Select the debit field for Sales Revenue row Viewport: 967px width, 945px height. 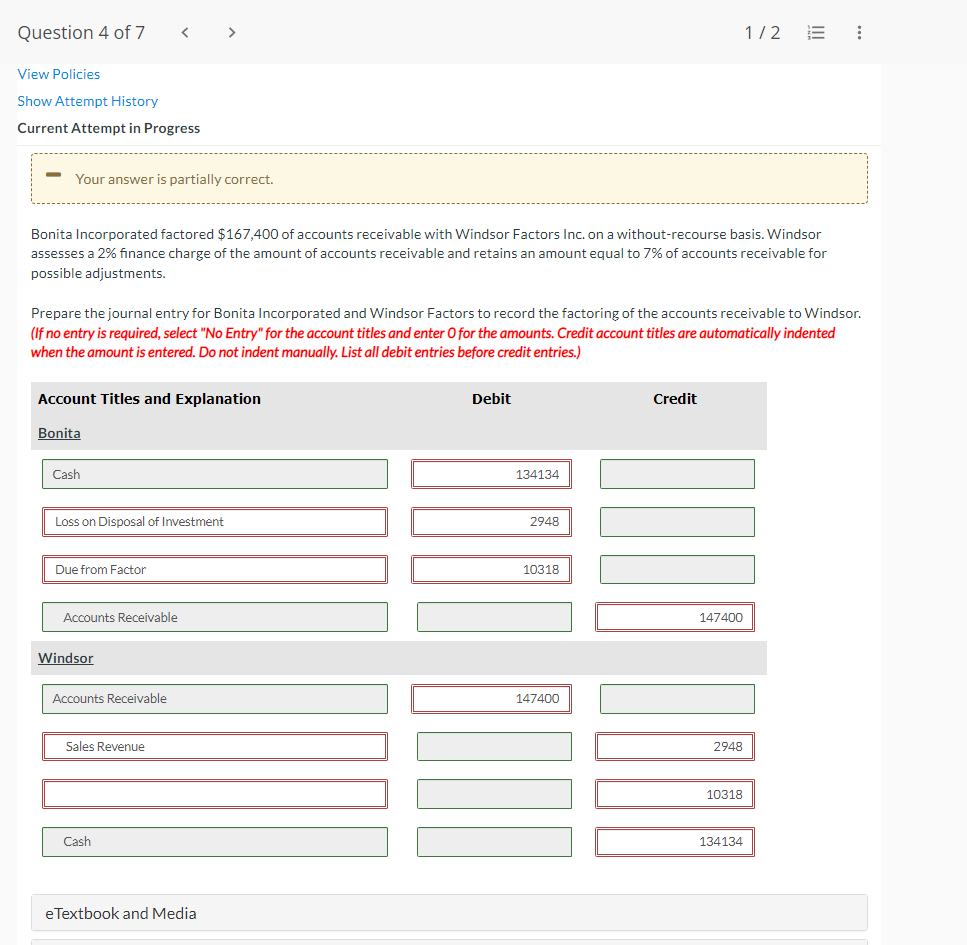point(494,746)
